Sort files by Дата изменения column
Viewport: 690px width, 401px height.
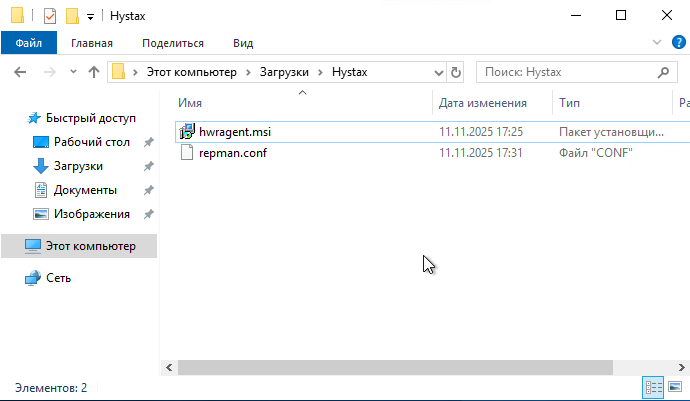coord(483,103)
